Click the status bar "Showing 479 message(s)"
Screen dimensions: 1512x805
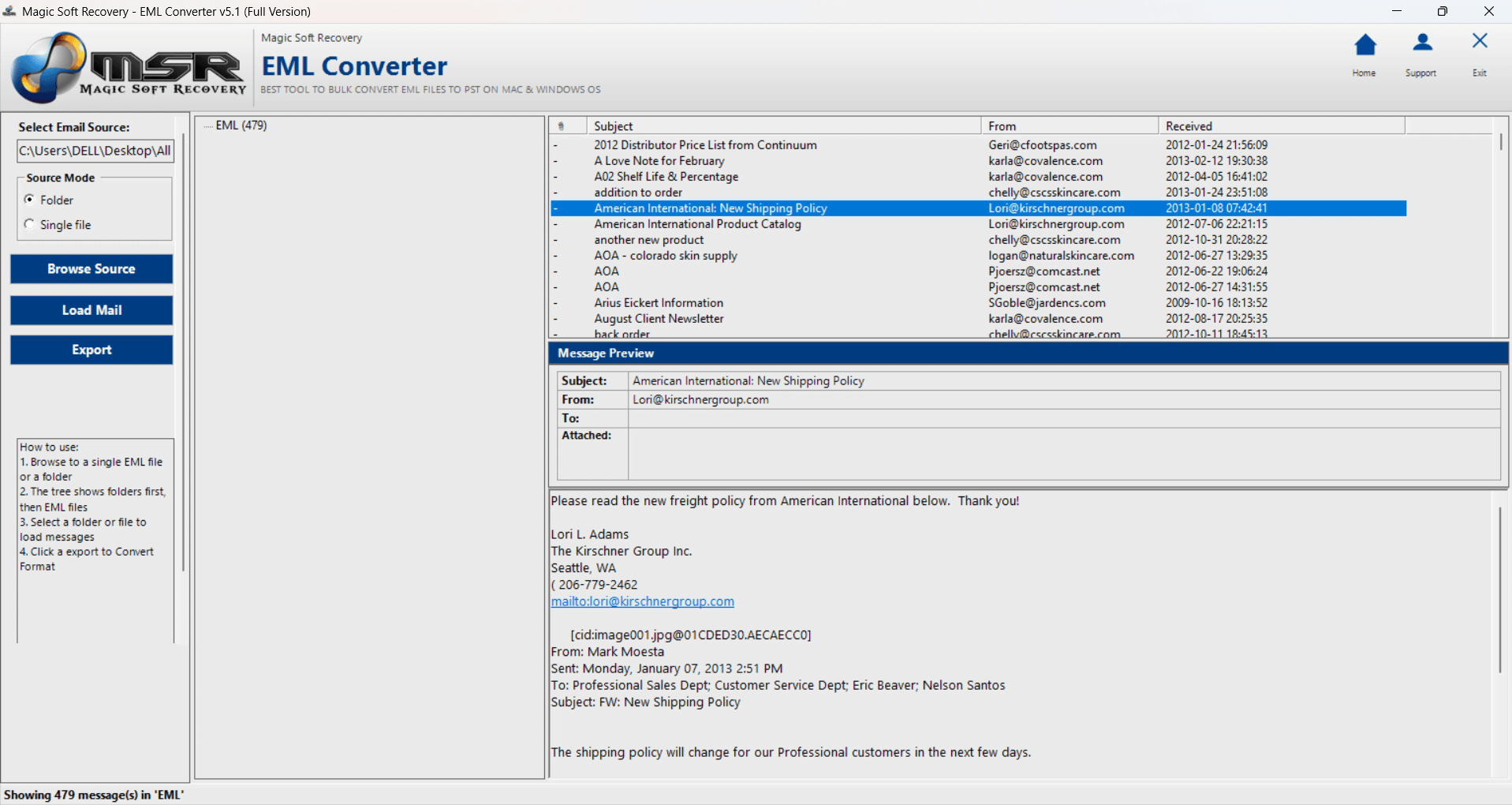[93, 795]
